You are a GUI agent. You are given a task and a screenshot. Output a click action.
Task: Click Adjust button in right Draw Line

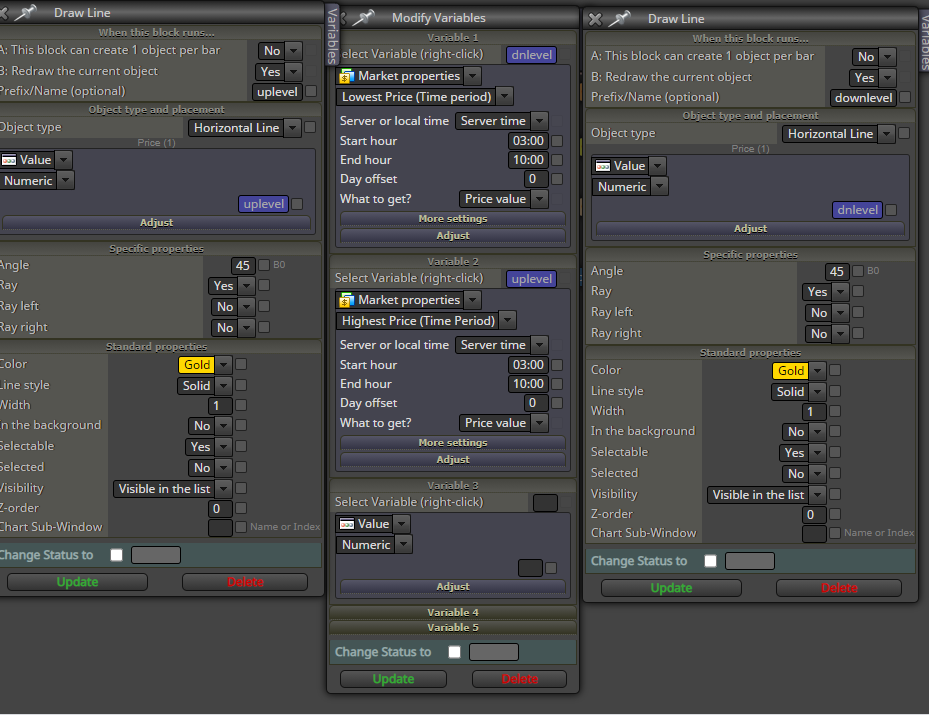point(750,228)
